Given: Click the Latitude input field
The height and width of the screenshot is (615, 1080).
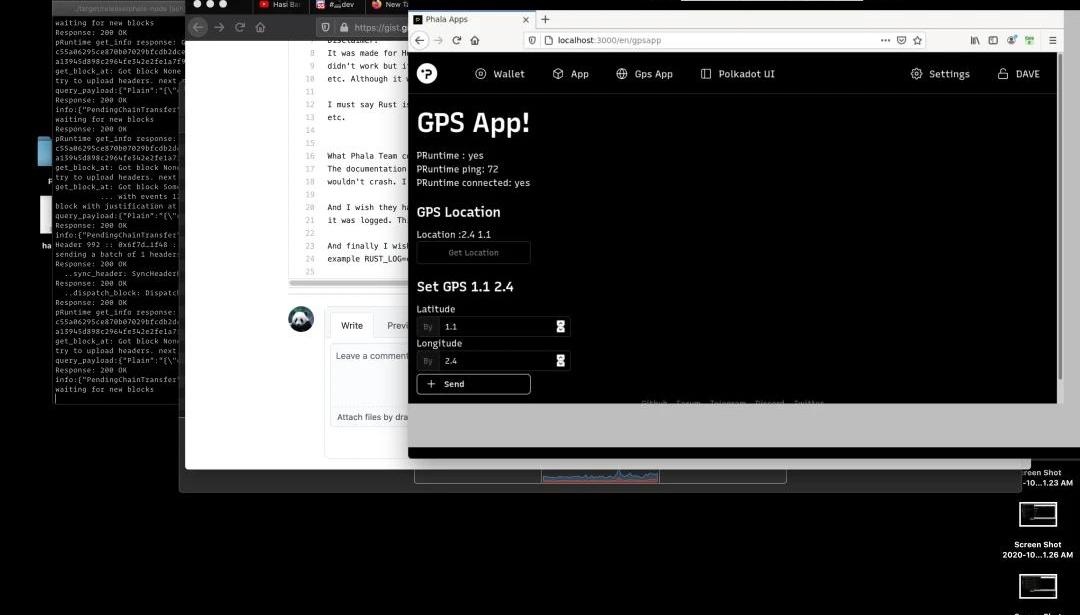Looking at the screenshot, I should tap(496, 327).
